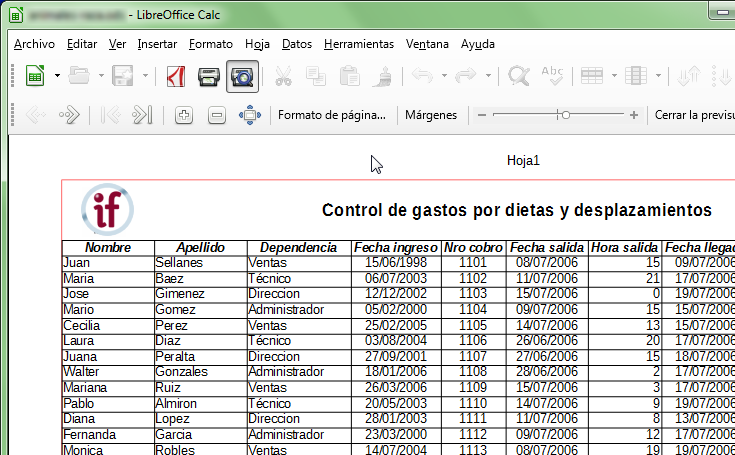Toggle the Márgenes button
This screenshot has height=455, width=735.
click(431, 115)
